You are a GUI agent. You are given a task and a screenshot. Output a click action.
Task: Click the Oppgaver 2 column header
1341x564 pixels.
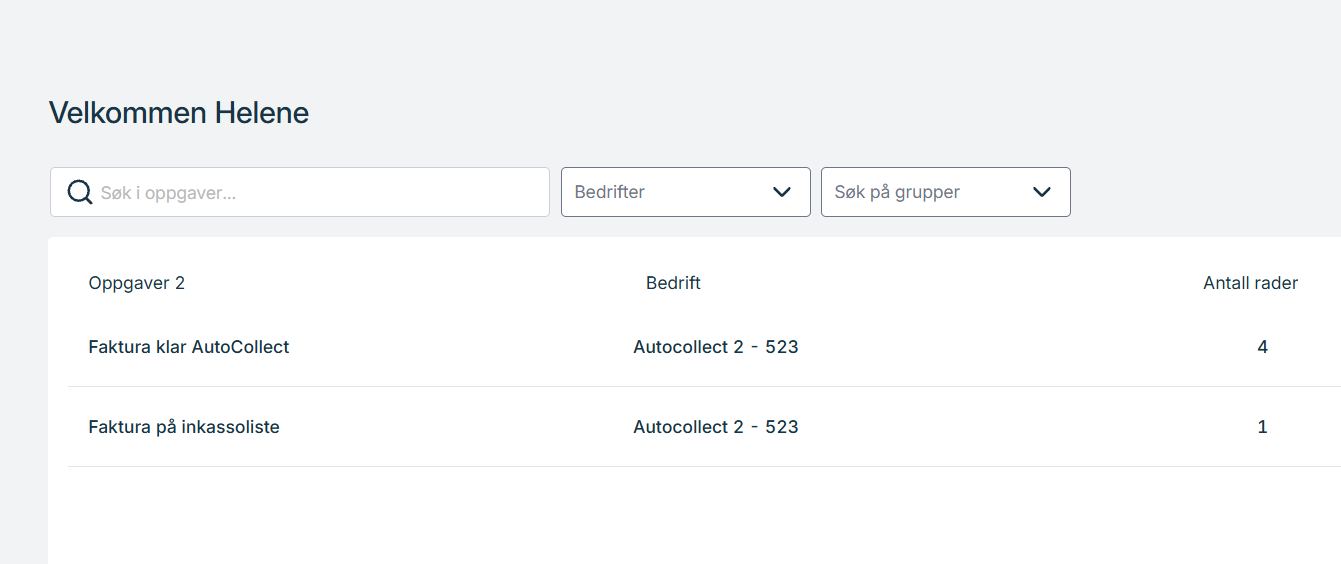pyautogui.click(x=137, y=283)
